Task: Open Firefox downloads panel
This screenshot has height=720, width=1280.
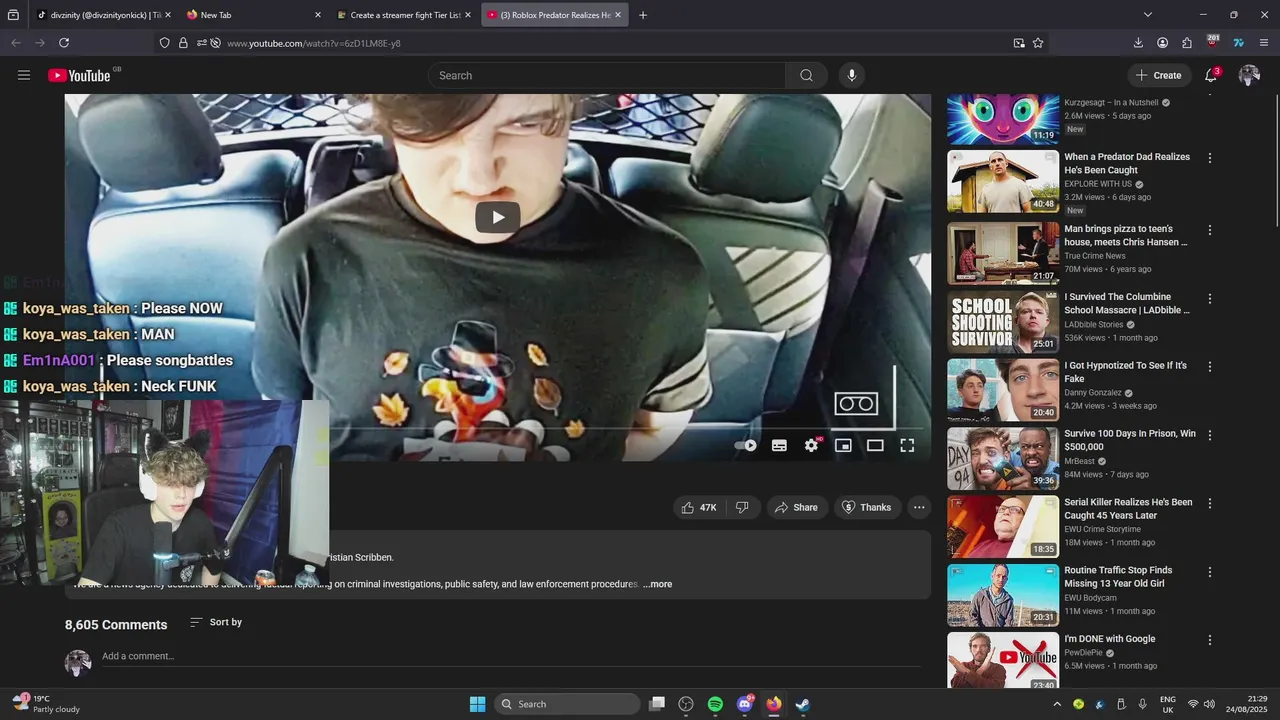Action: click(x=1138, y=43)
